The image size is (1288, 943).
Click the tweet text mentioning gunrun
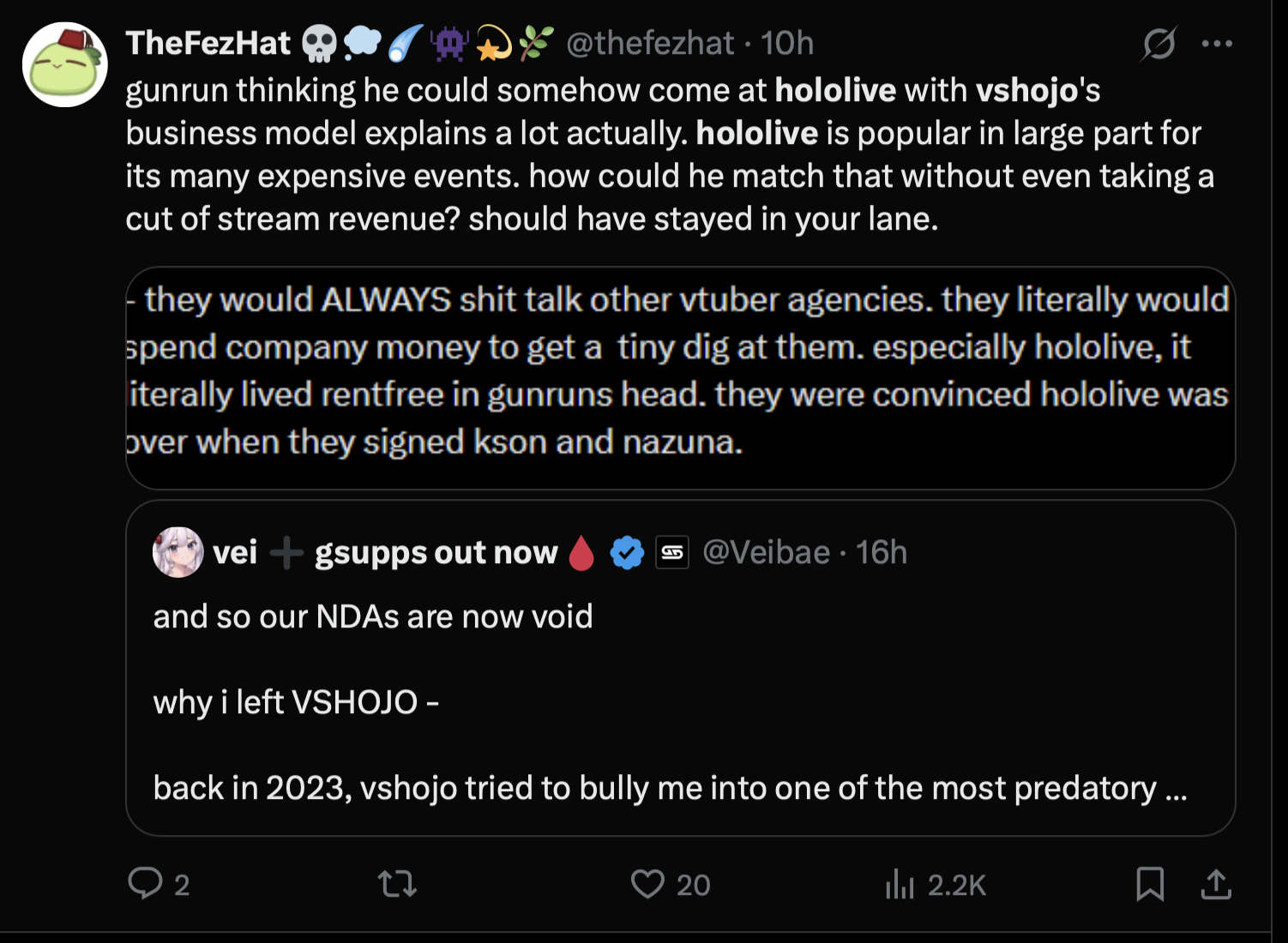click(x=600, y=154)
